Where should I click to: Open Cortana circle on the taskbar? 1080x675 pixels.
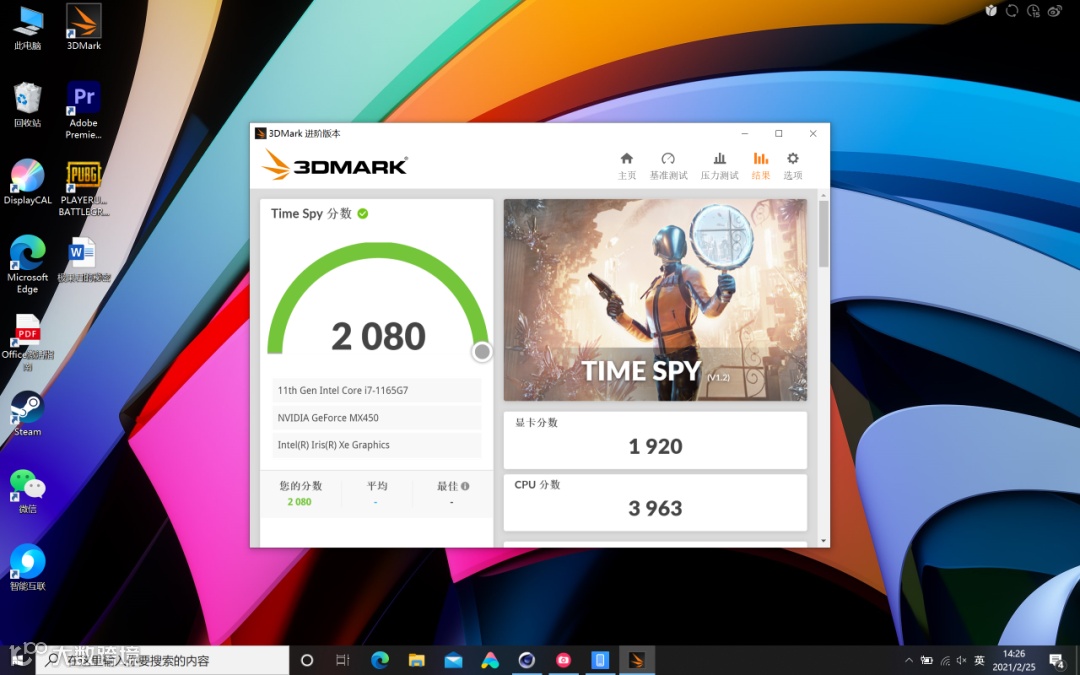pos(307,660)
